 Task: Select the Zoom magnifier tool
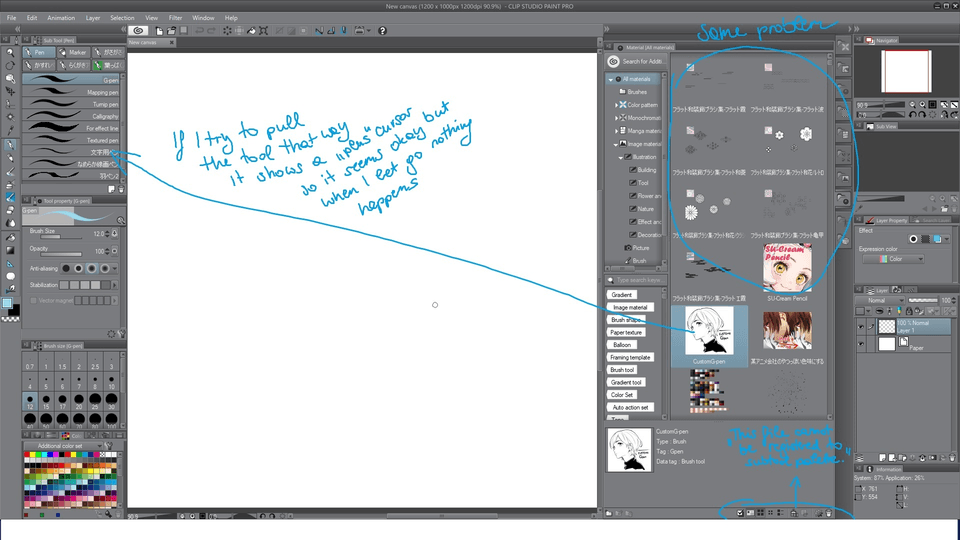10,53
